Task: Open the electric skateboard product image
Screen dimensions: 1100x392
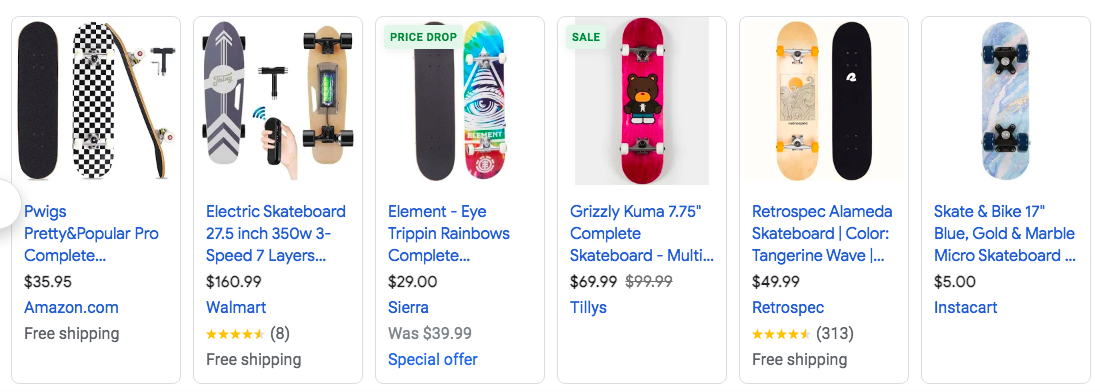Action: (x=278, y=101)
